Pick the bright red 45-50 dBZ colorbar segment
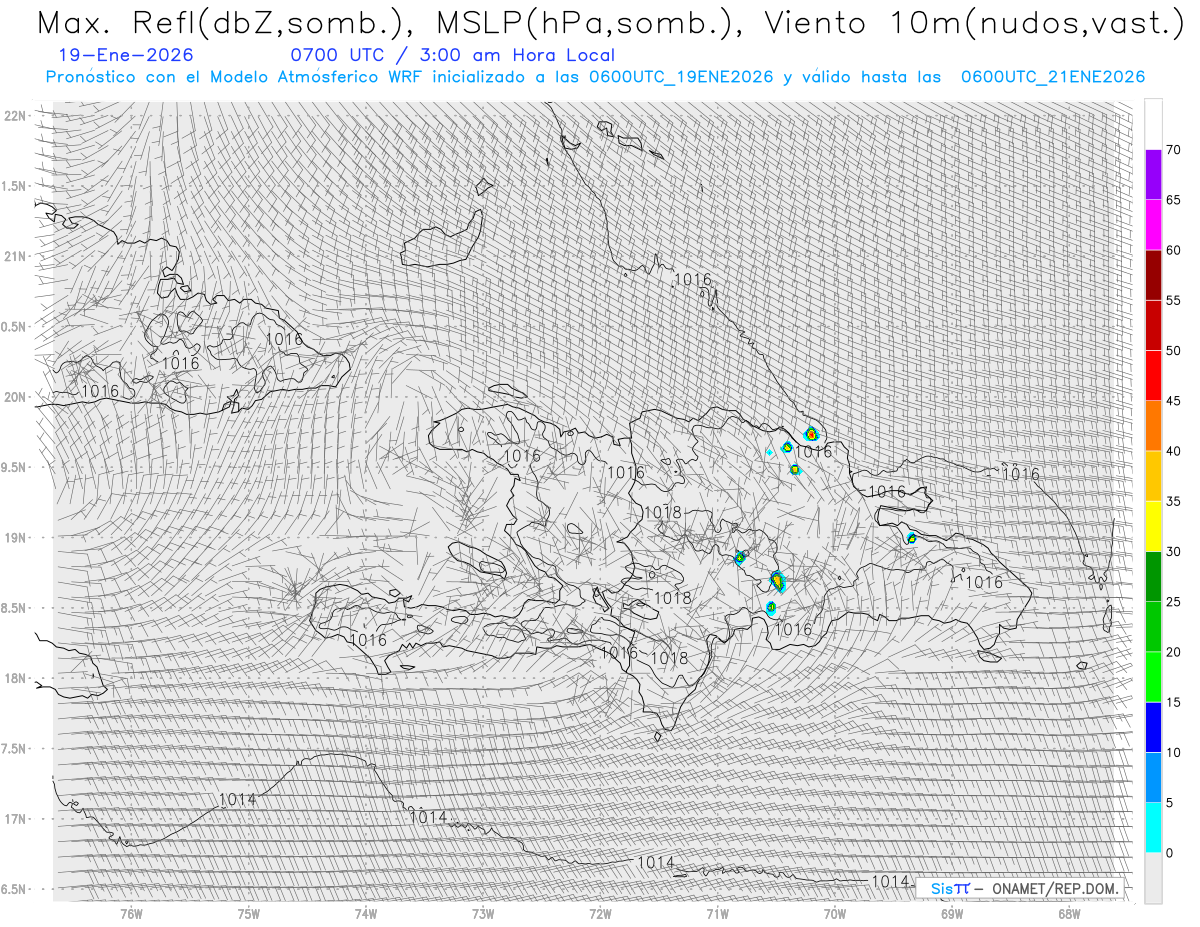 coord(1153,376)
